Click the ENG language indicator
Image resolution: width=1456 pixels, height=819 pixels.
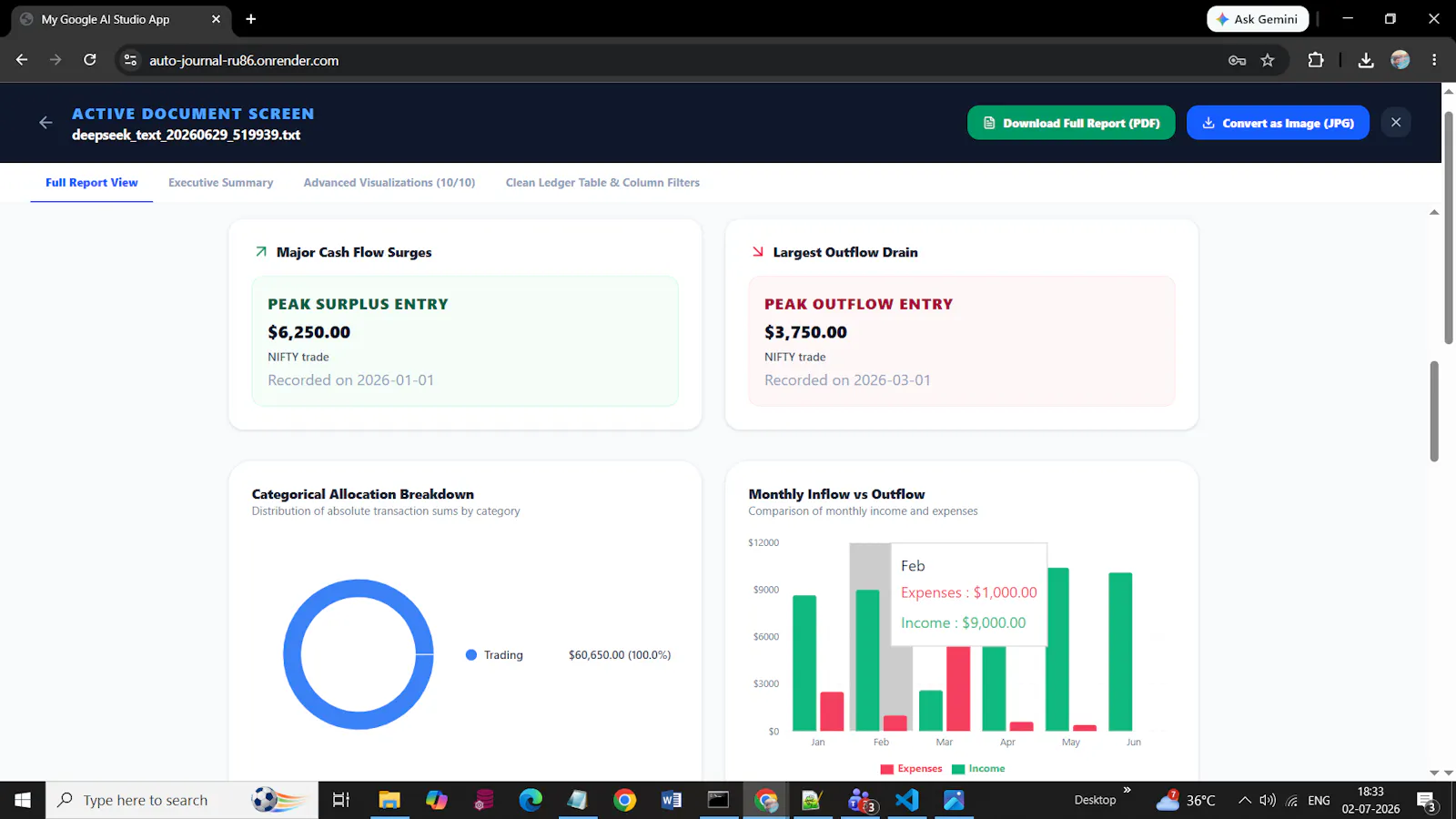coord(1319,800)
